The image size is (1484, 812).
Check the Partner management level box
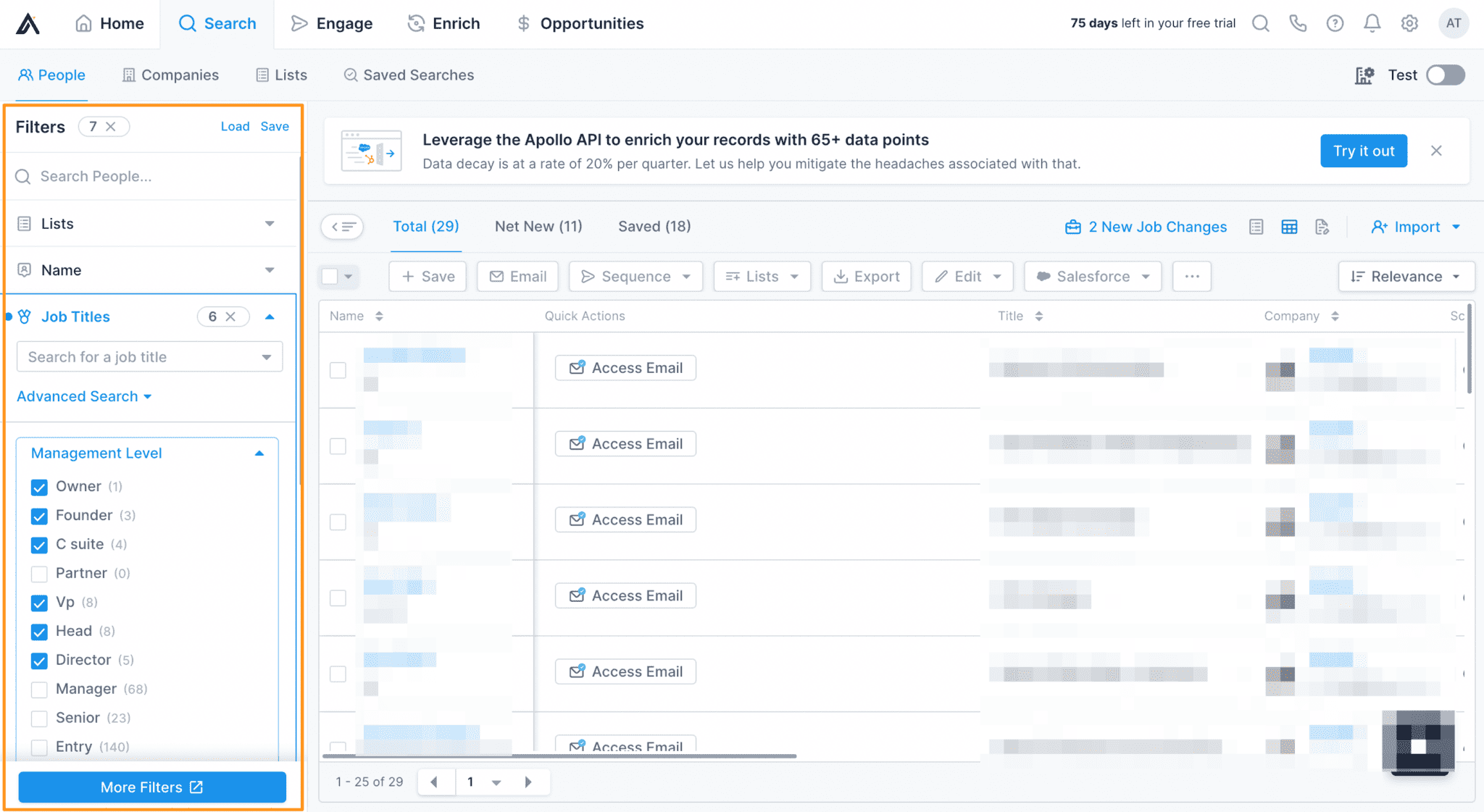[x=40, y=574]
